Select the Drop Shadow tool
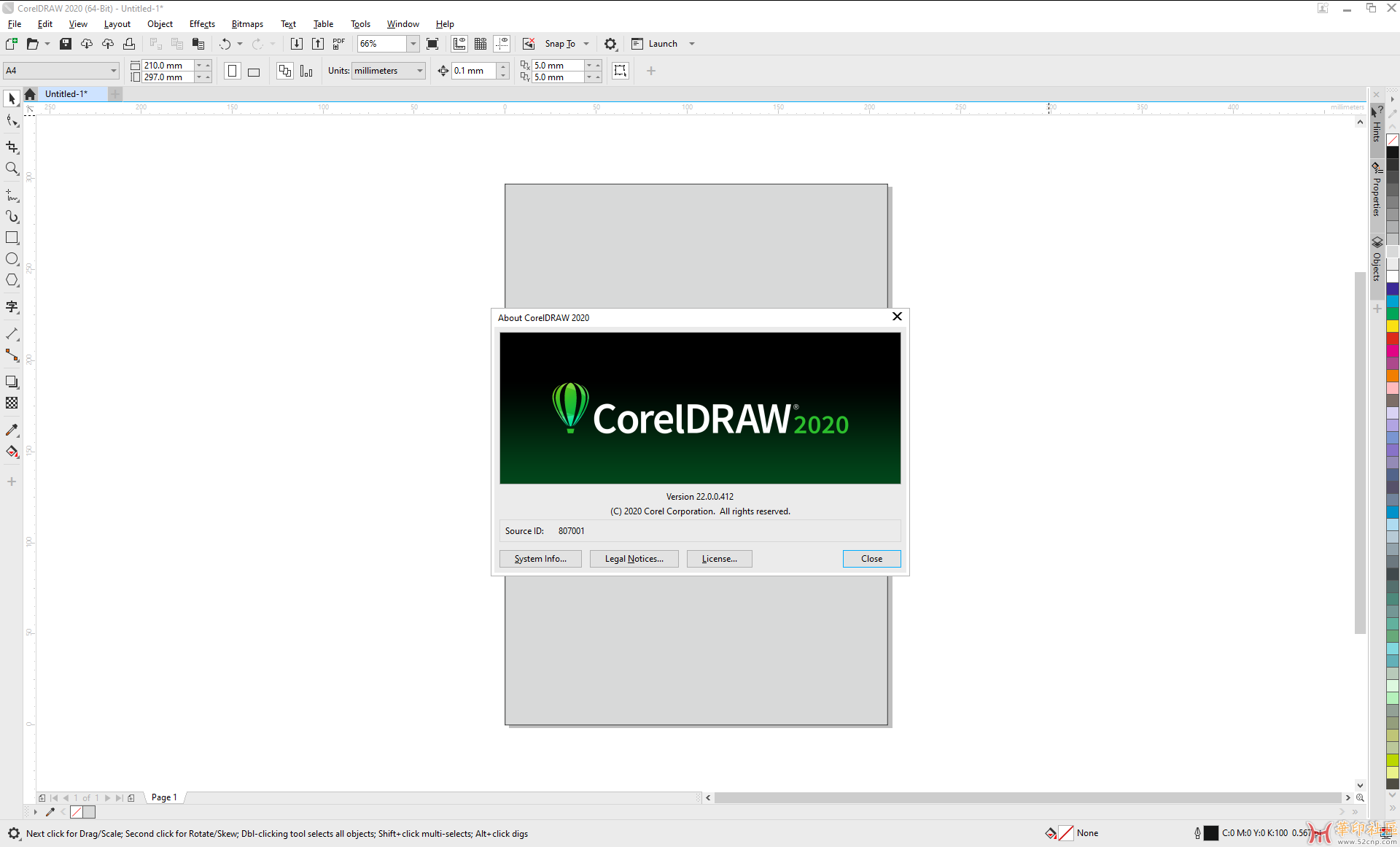Image resolution: width=1400 pixels, height=847 pixels. (12, 382)
